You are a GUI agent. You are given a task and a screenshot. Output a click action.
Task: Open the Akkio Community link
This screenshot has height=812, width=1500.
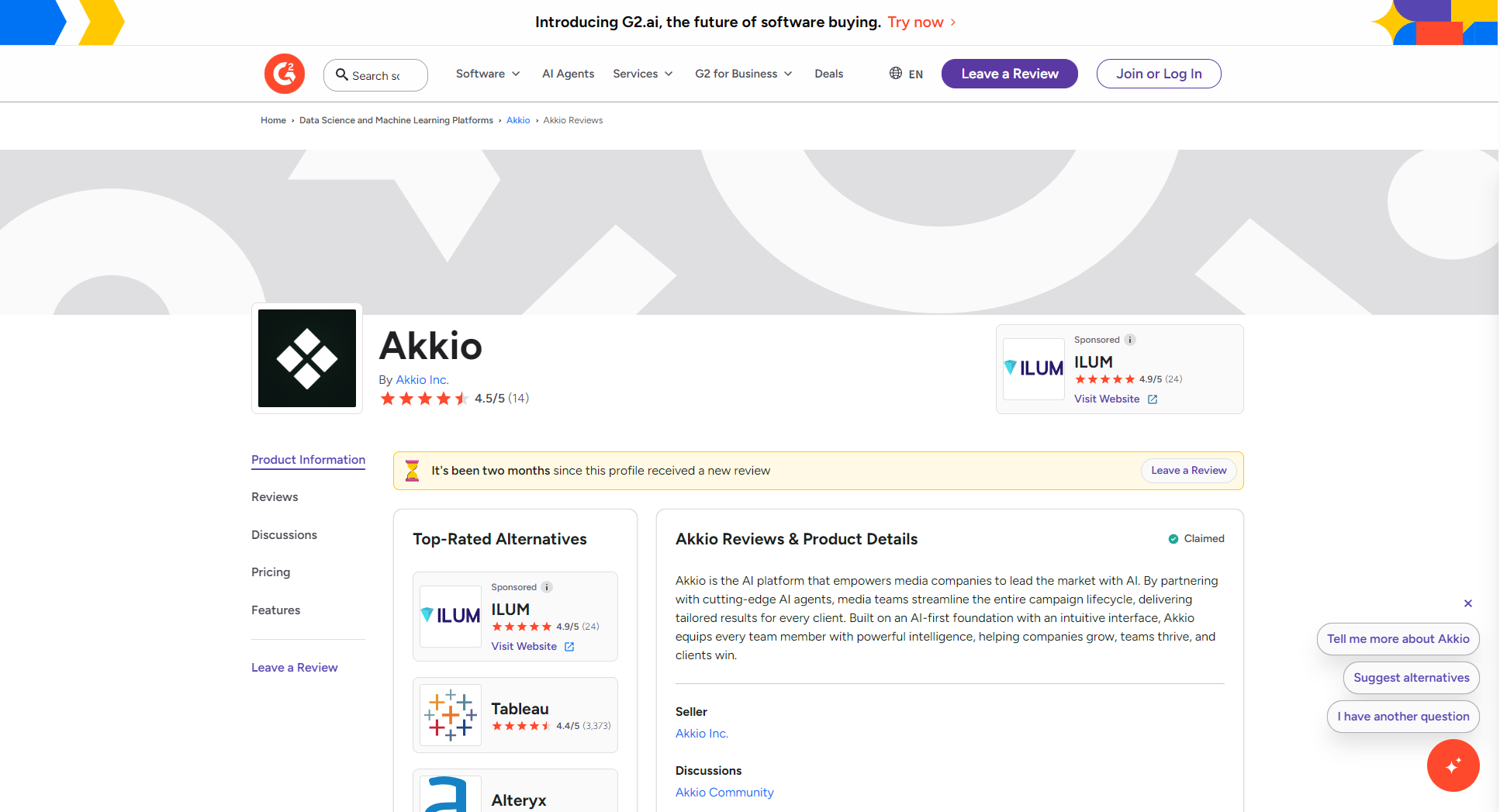[724, 792]
